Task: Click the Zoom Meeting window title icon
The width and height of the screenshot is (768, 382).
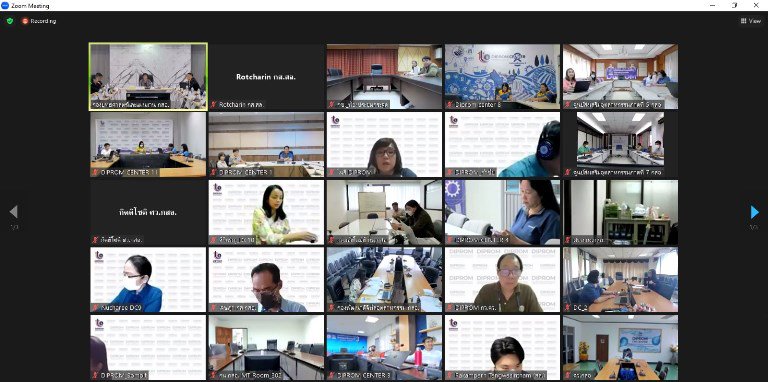Action: coord(5,5)
